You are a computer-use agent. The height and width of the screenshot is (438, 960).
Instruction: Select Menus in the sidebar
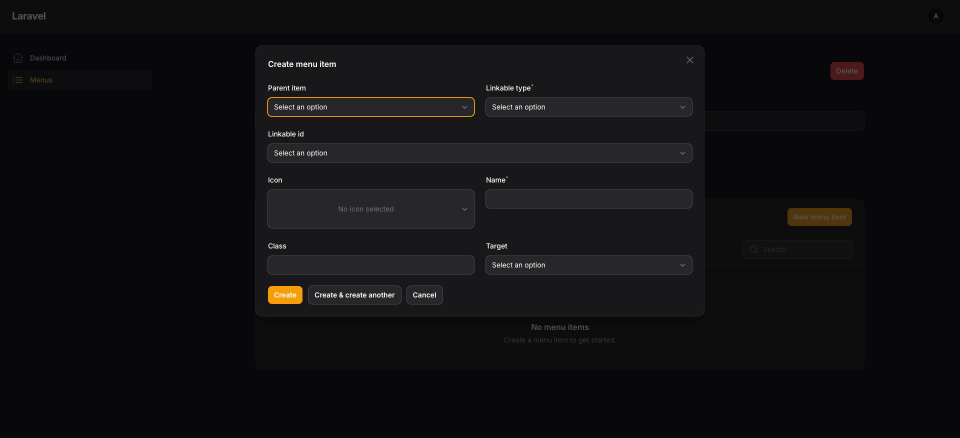42,80
